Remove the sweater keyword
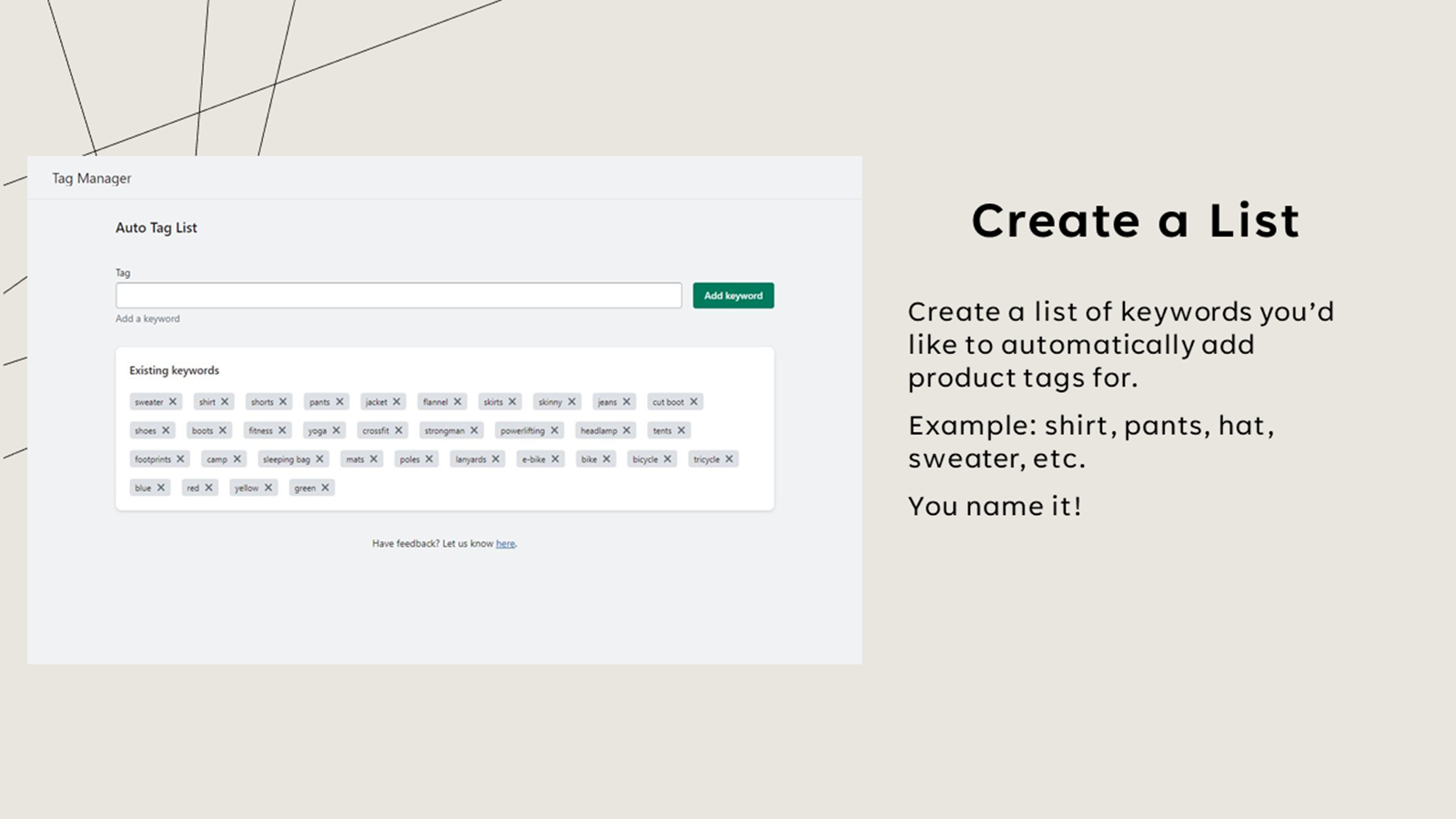This screenshot has width=1456, height=819. pos(172,401)
